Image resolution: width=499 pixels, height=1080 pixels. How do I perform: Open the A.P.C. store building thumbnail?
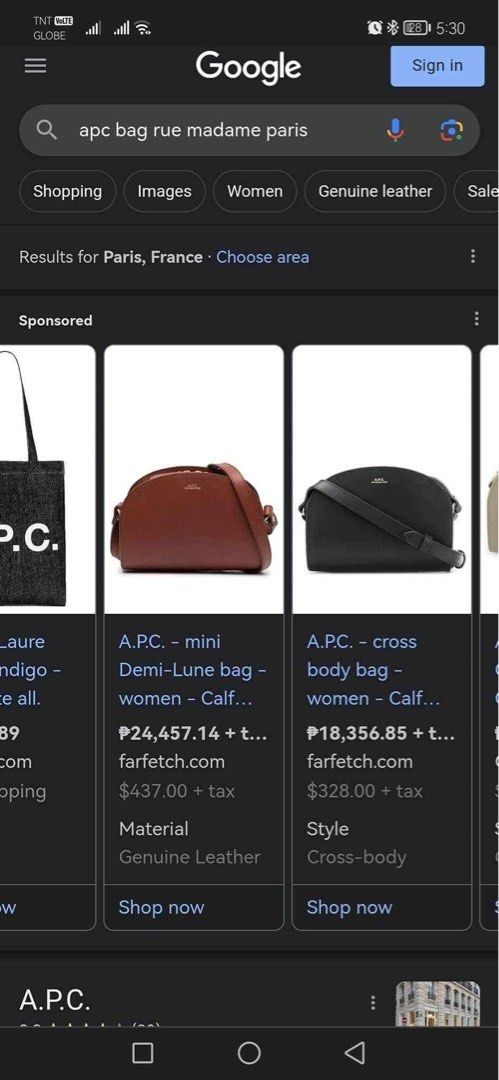(x=438, y=1004)
